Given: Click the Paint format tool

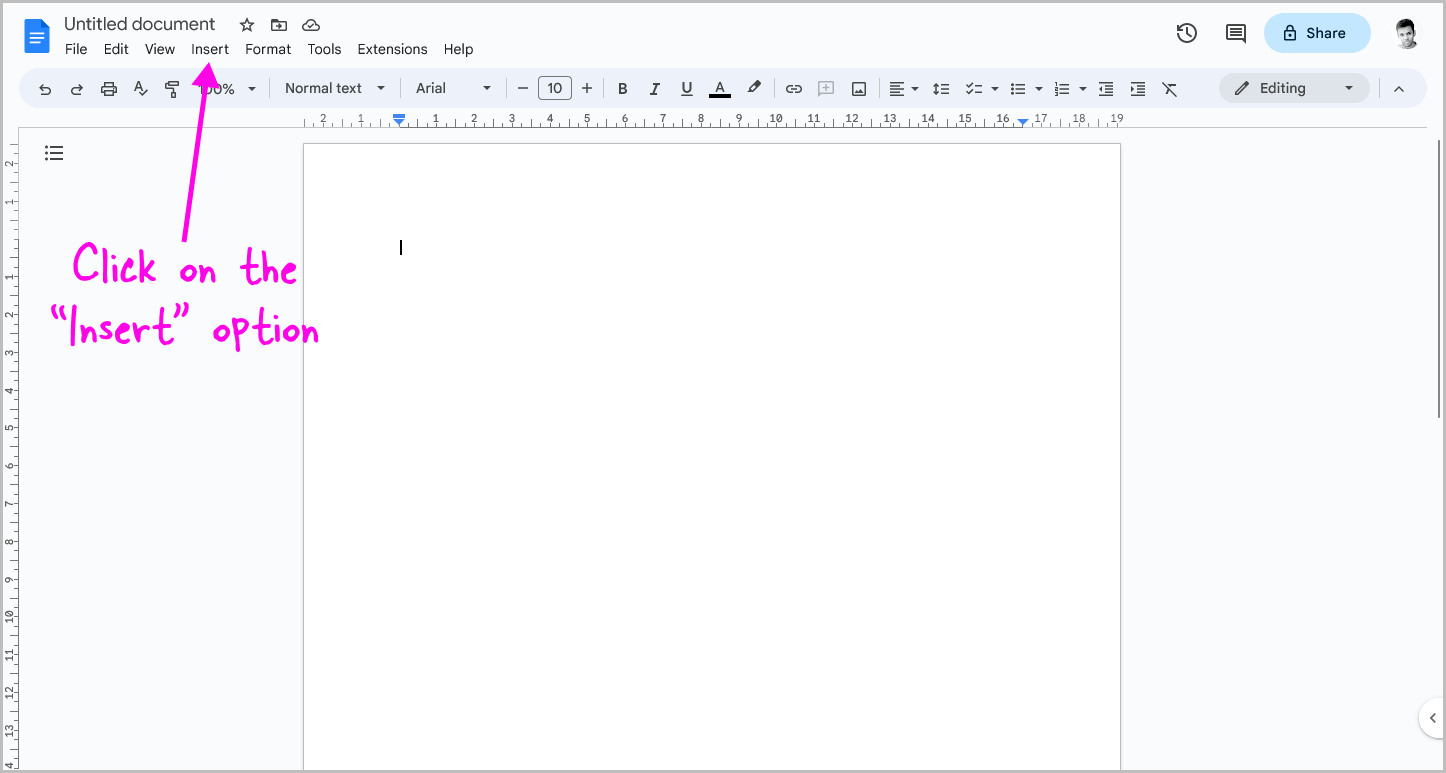Looking at the screenshot, I should (x=172, y=88).
